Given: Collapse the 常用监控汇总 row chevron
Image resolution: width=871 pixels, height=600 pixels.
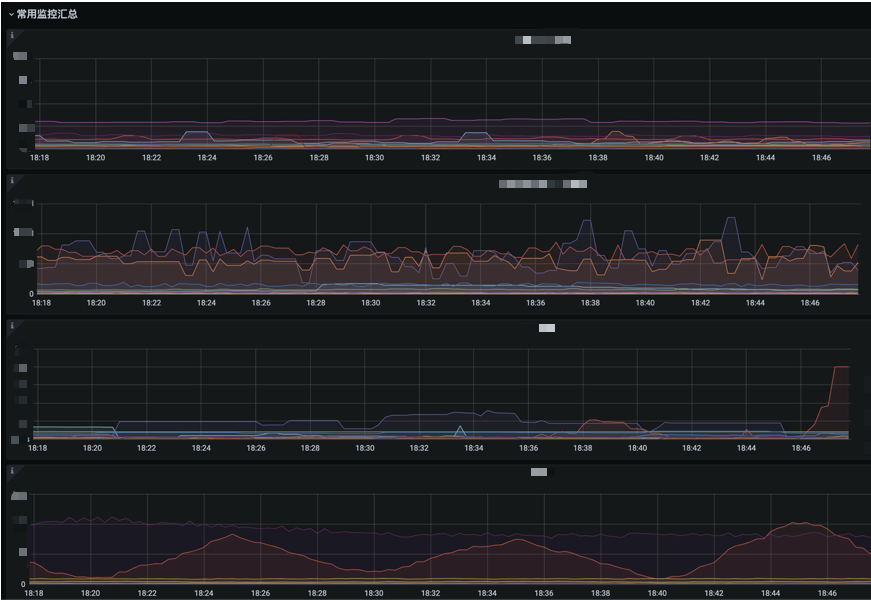Looking at the screenshot, I should (11, 15).
